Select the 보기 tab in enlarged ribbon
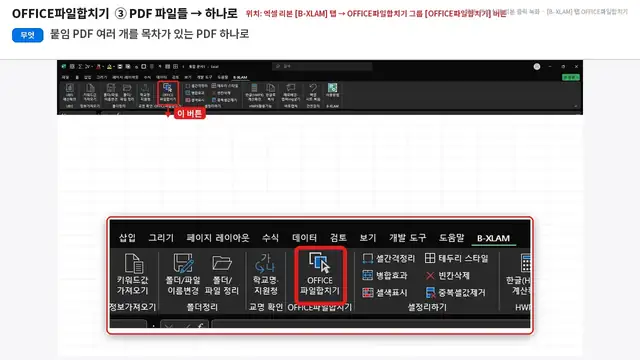The height and width of the screenshot is (360, 640). click(368, 238)
